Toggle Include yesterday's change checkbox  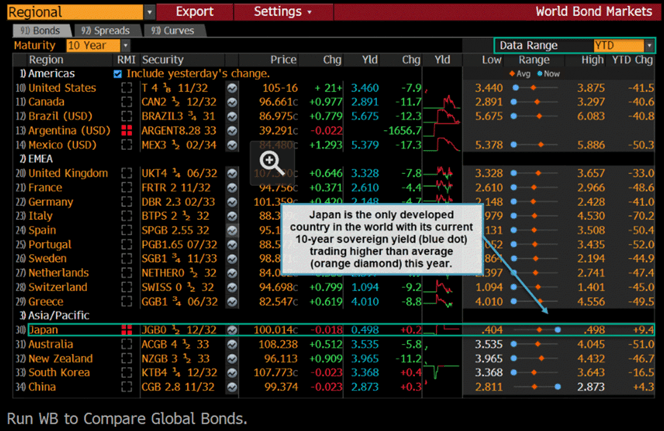click(x=119, y=74)
